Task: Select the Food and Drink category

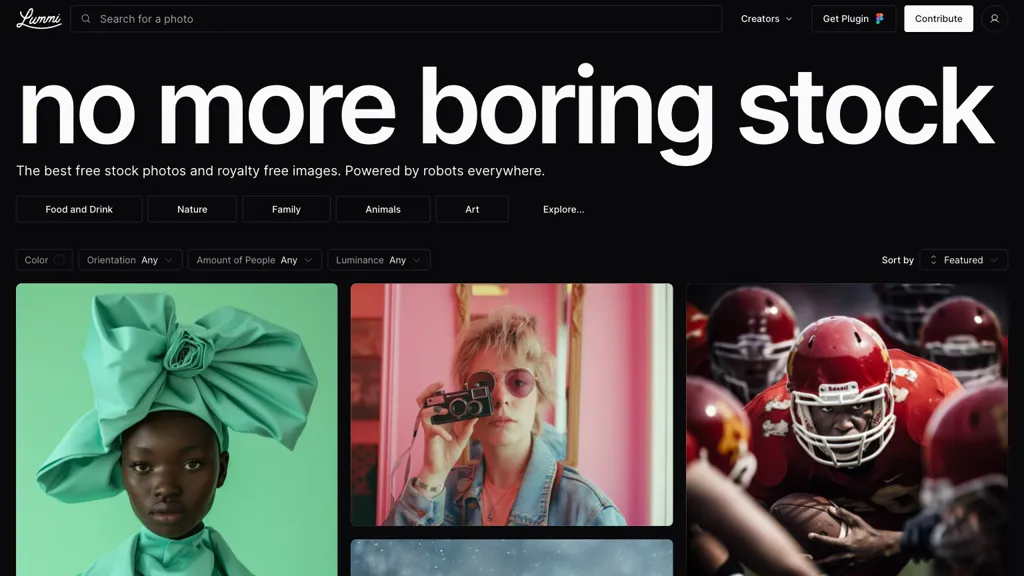Action: point(79,209)
